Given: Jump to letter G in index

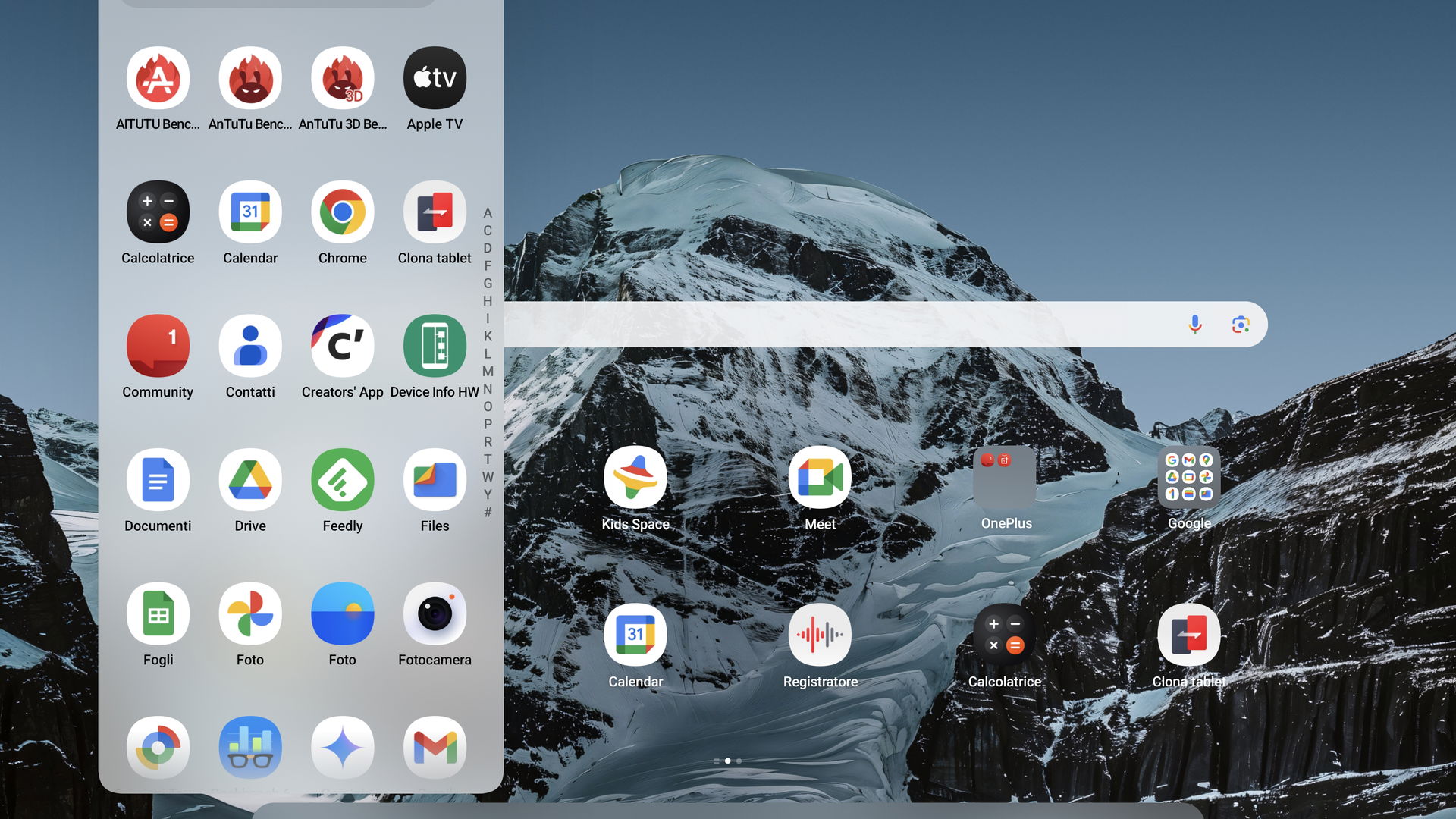Looking at the screenshot, I should click(x=488, y=284).
